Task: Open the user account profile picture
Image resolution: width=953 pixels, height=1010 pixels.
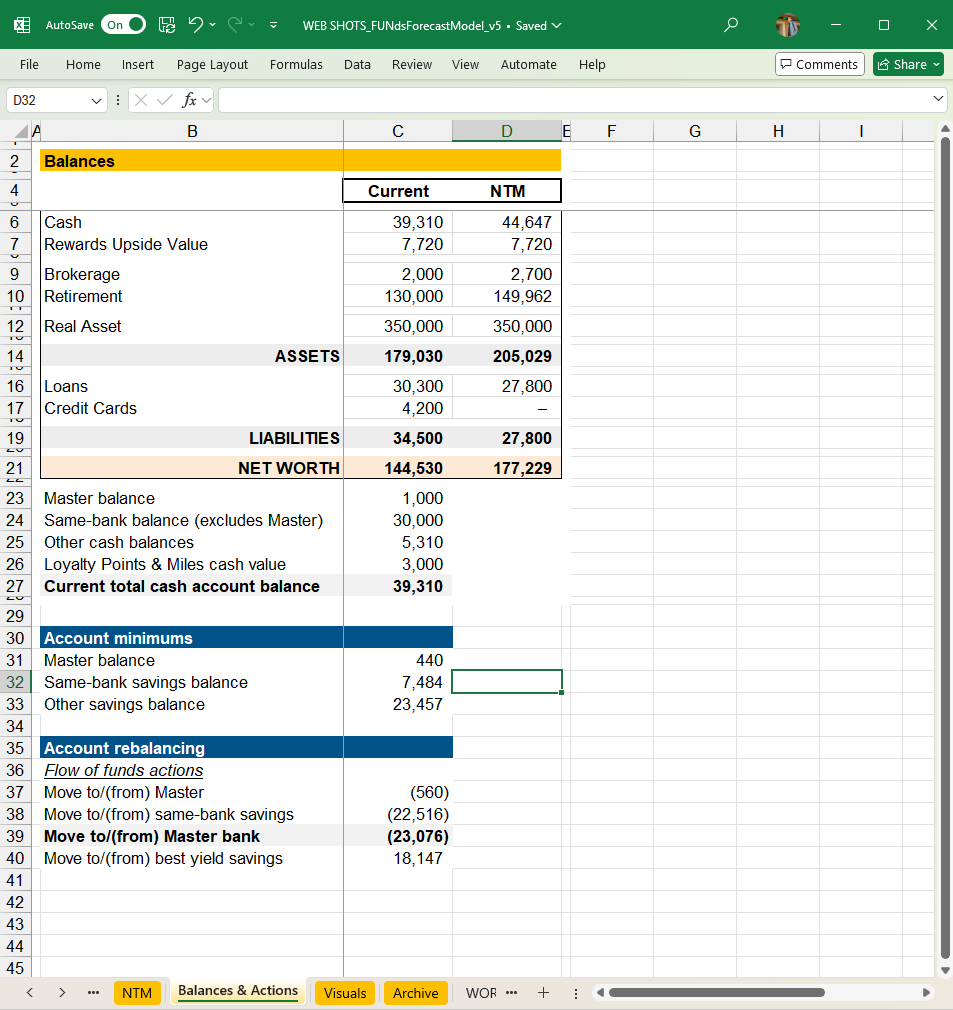Action: pos(788,25)
